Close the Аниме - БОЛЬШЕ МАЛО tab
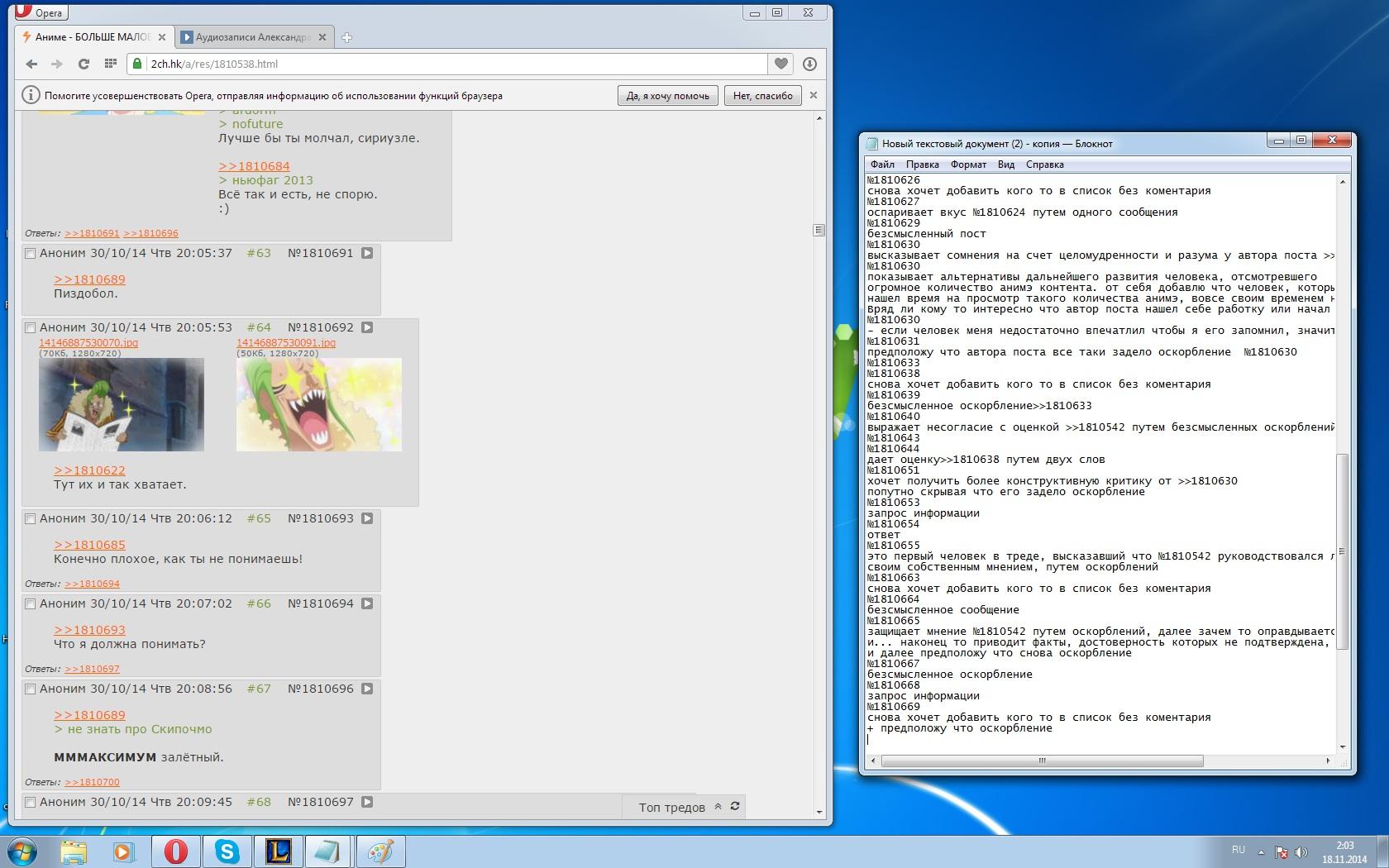This screenshot has height=868, width=1389. pyautogui.click(x=162, y=37)
